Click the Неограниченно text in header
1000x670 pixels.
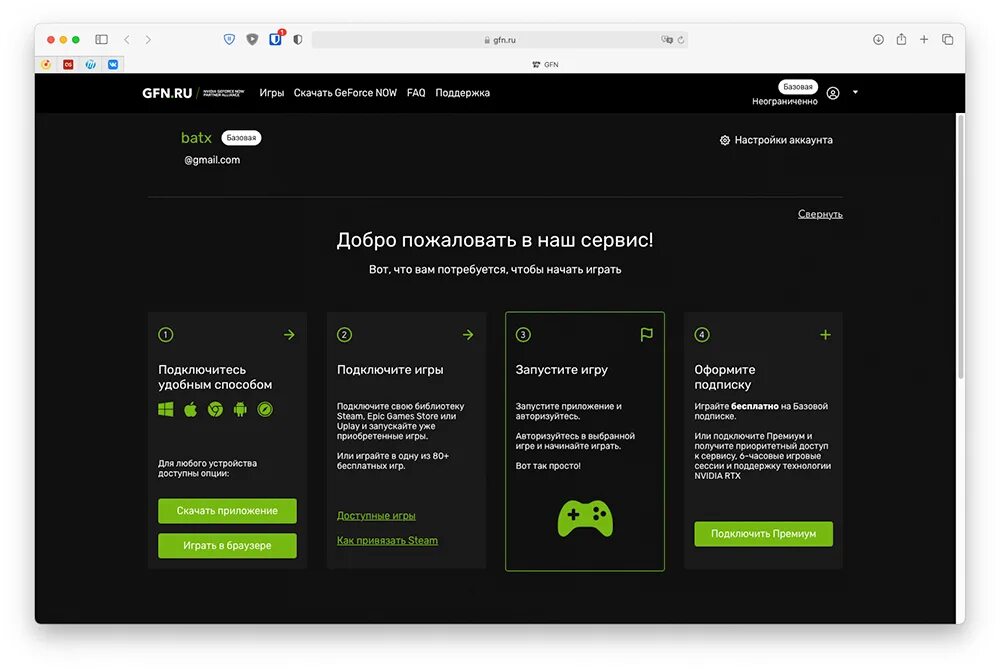pyautogui.click(x=784, y=101)
